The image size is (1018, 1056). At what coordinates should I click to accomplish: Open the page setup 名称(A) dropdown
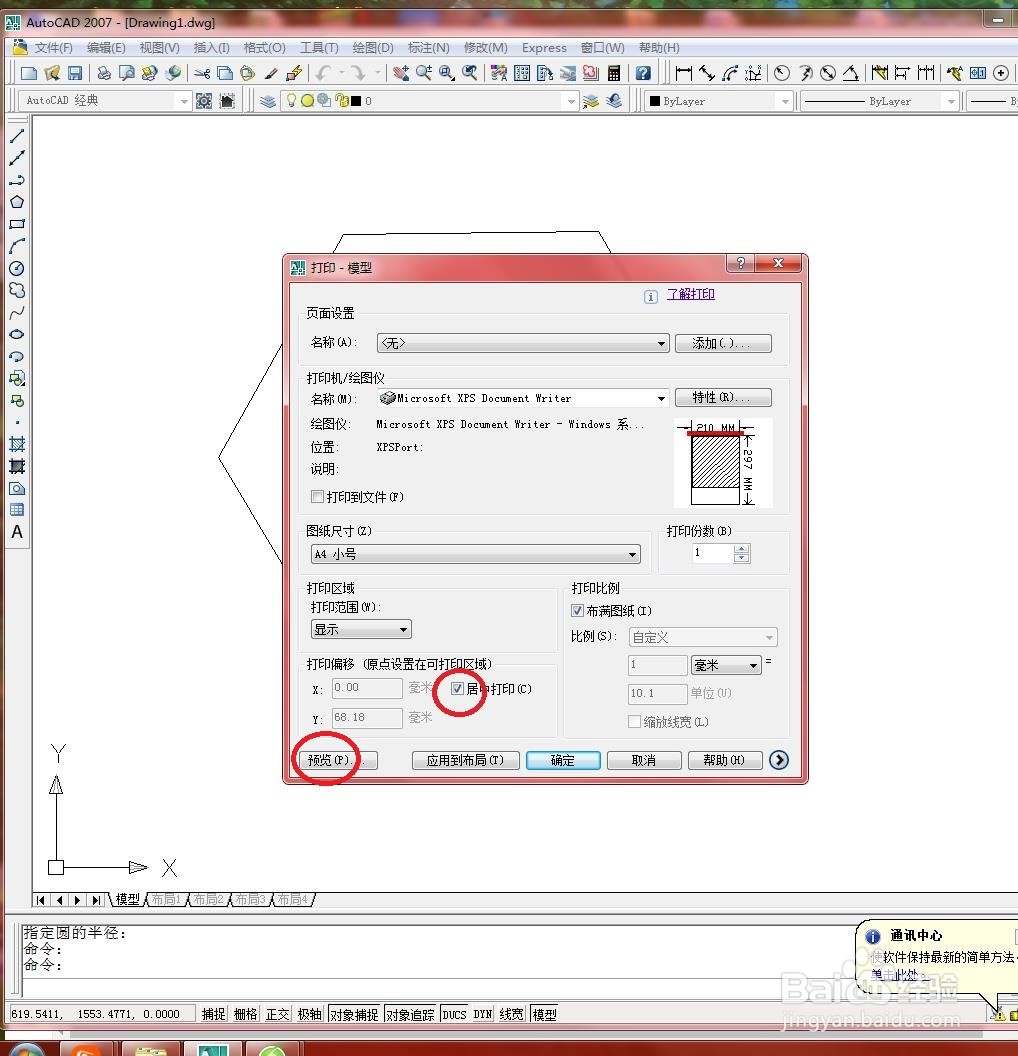[x=523, y=343]
